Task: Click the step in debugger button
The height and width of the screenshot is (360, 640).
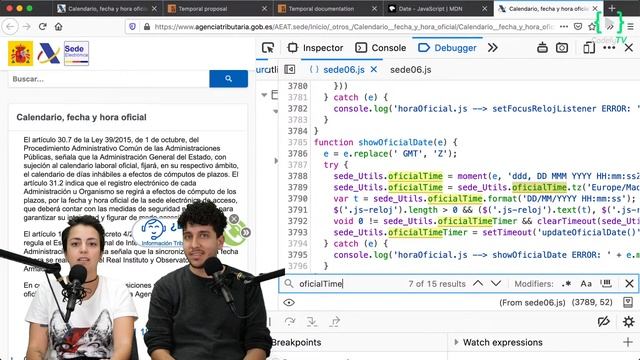Action: coord(312,322)
